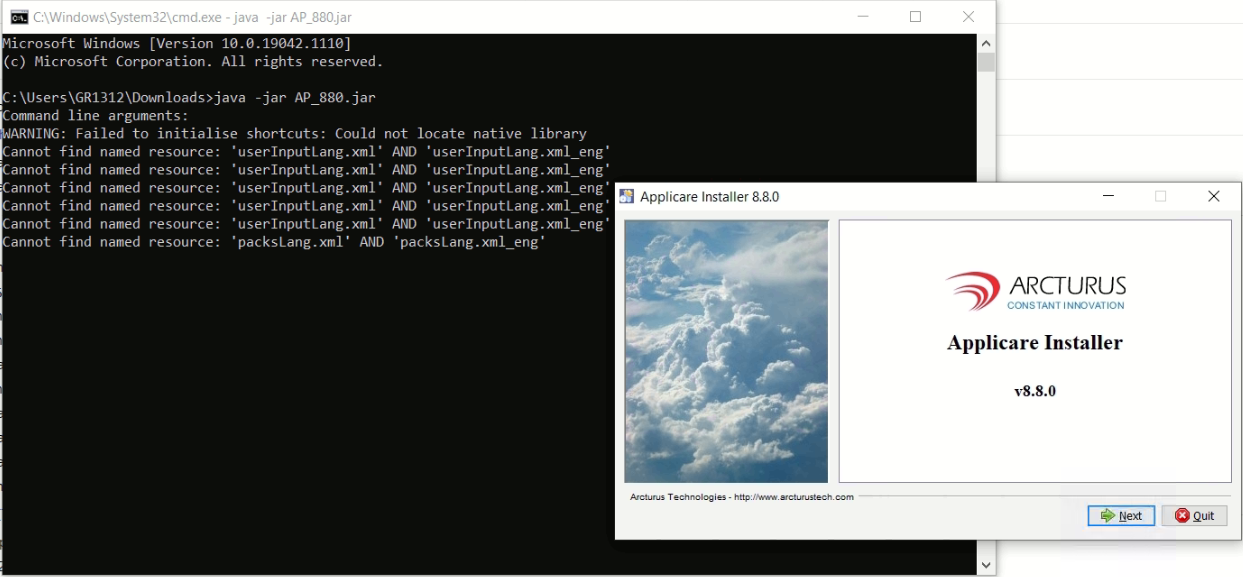1243x577 pixels.
Task: Maximize the cmd.exe window
Action: point(915,17)
